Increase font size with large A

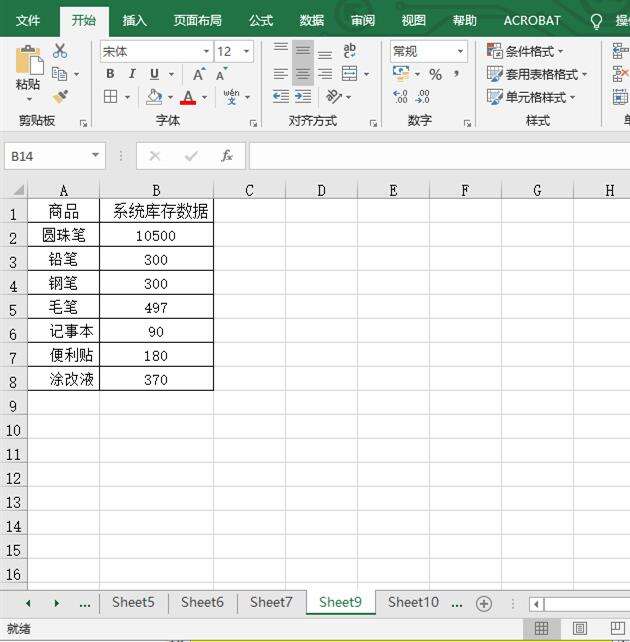click(x=199, y=74)
